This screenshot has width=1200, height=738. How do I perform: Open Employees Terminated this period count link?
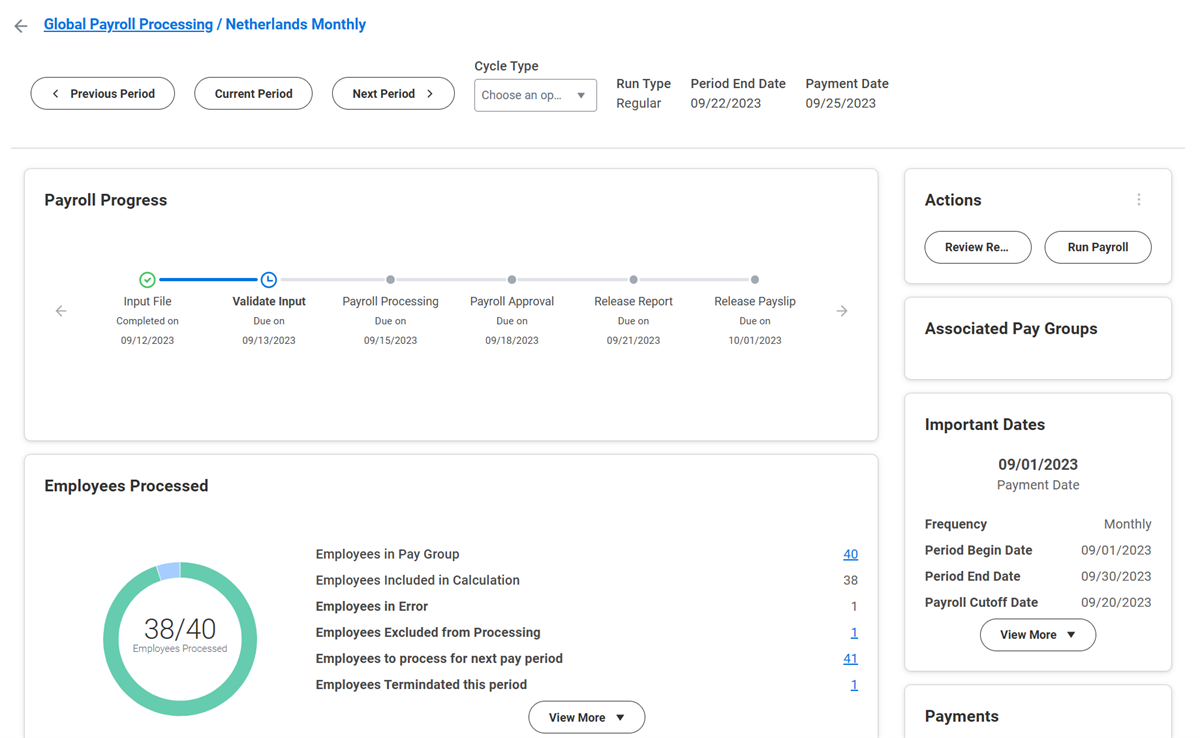click(x=854, y=684)
